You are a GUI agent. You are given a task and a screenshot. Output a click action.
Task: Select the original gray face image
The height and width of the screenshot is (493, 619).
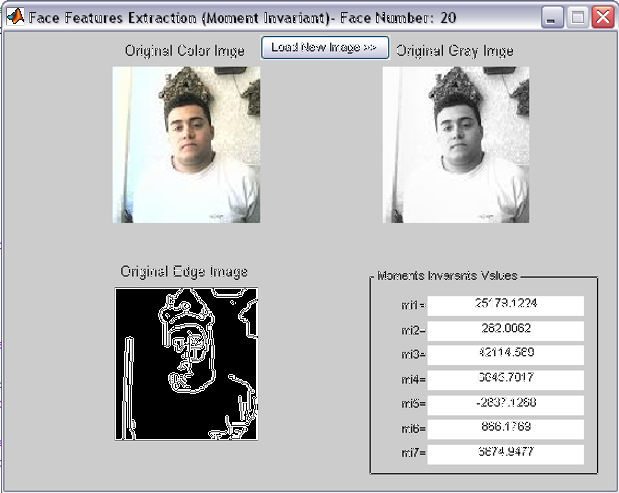(x=456, y=145)
